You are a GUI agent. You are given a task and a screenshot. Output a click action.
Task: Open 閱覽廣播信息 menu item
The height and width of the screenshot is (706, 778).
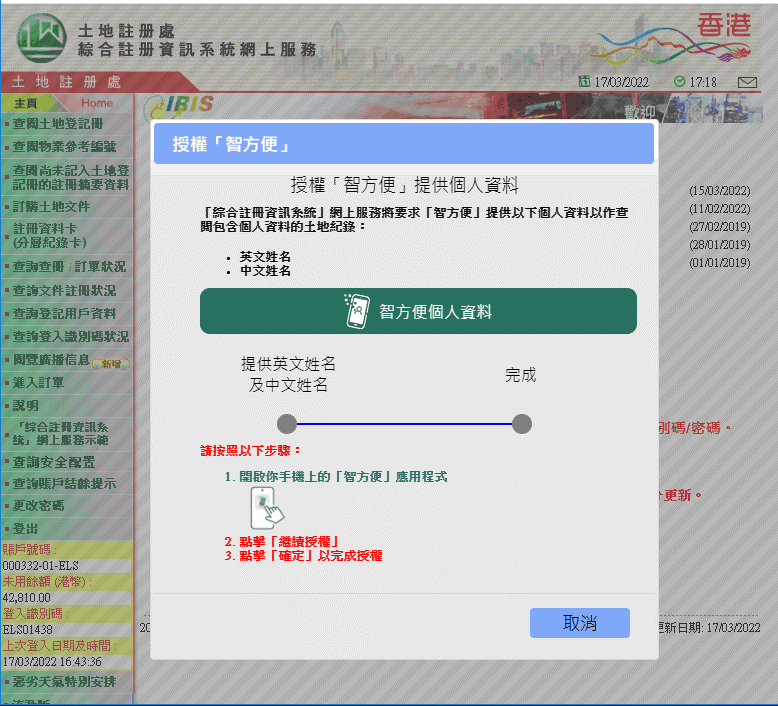[x=51, y=360]
